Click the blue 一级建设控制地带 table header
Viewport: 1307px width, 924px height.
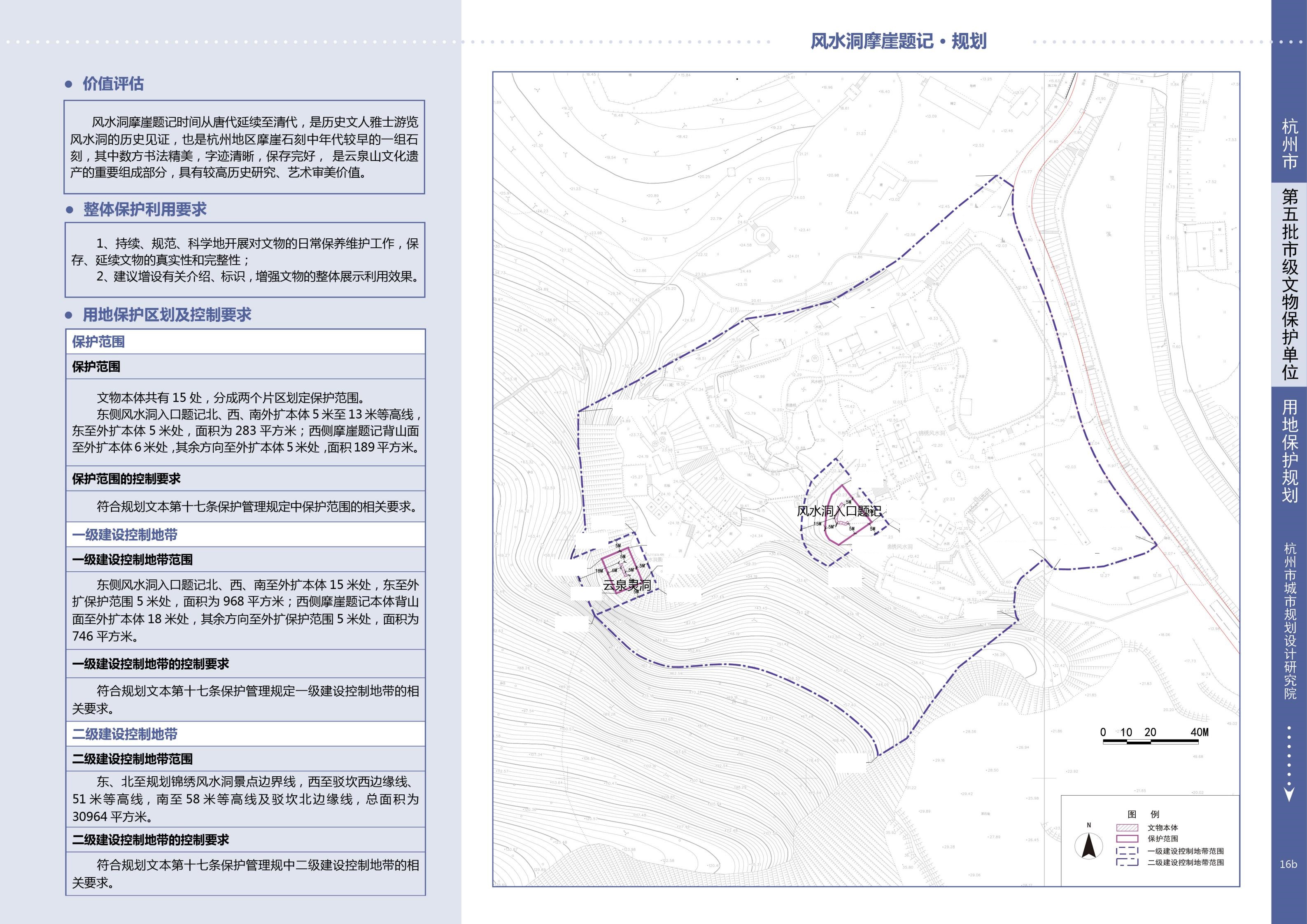click(245, 535)
